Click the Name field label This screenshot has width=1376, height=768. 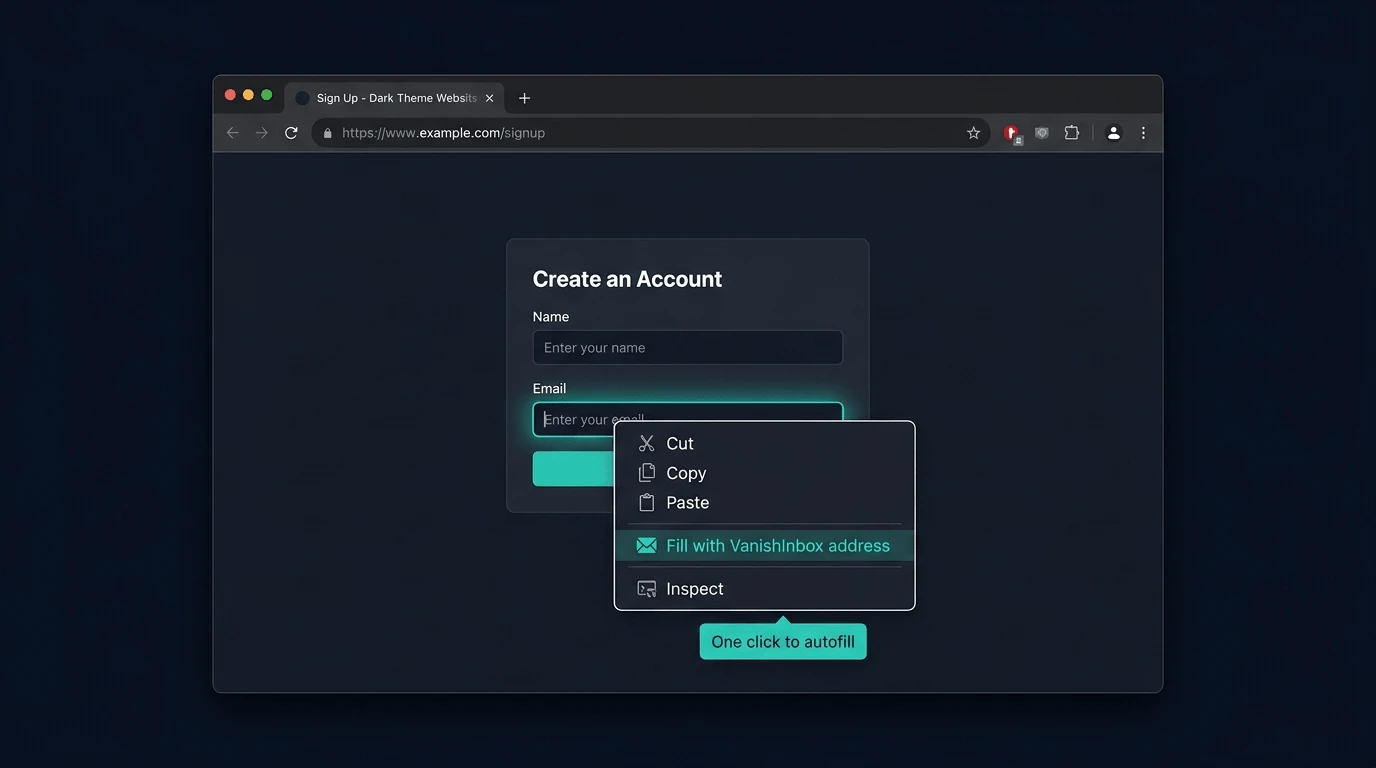coord(551,317)
